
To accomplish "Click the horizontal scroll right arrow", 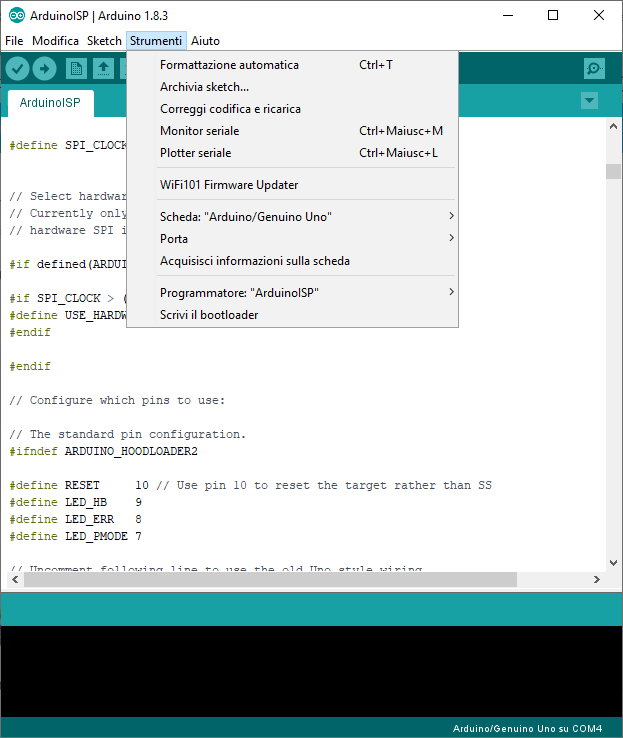I will (597, 579).
